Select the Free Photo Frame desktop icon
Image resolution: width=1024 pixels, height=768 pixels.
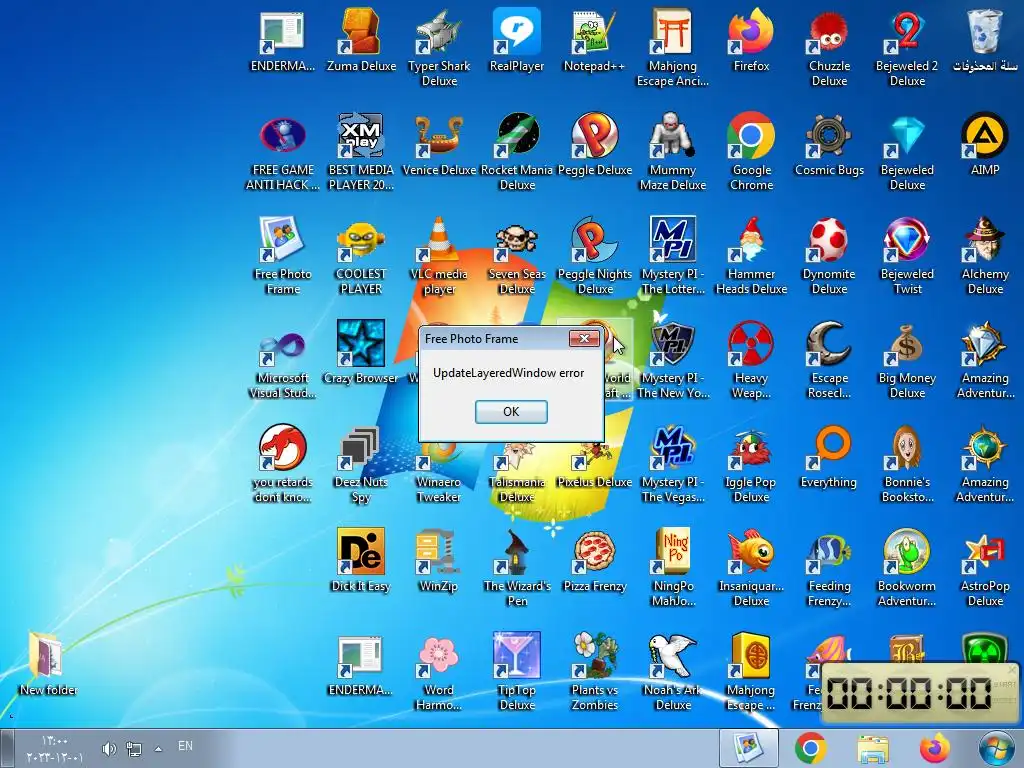coord(283,255)
